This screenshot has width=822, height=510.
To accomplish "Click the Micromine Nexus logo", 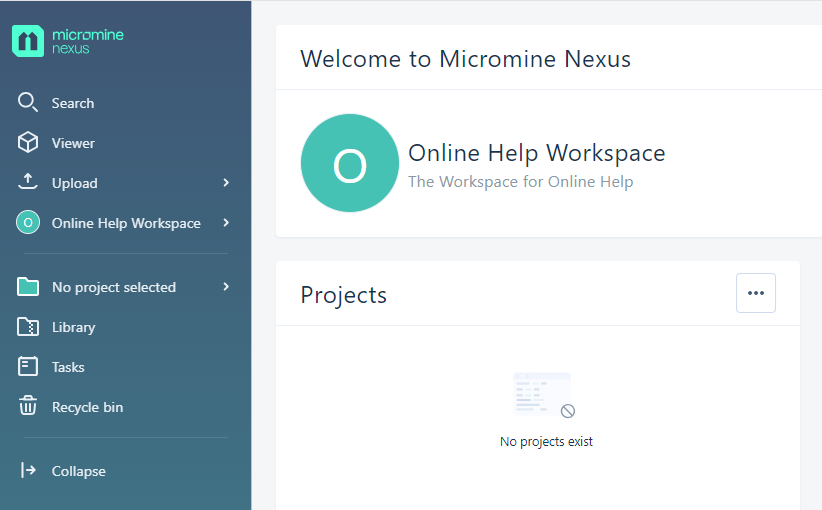I will tap(68, 41).
